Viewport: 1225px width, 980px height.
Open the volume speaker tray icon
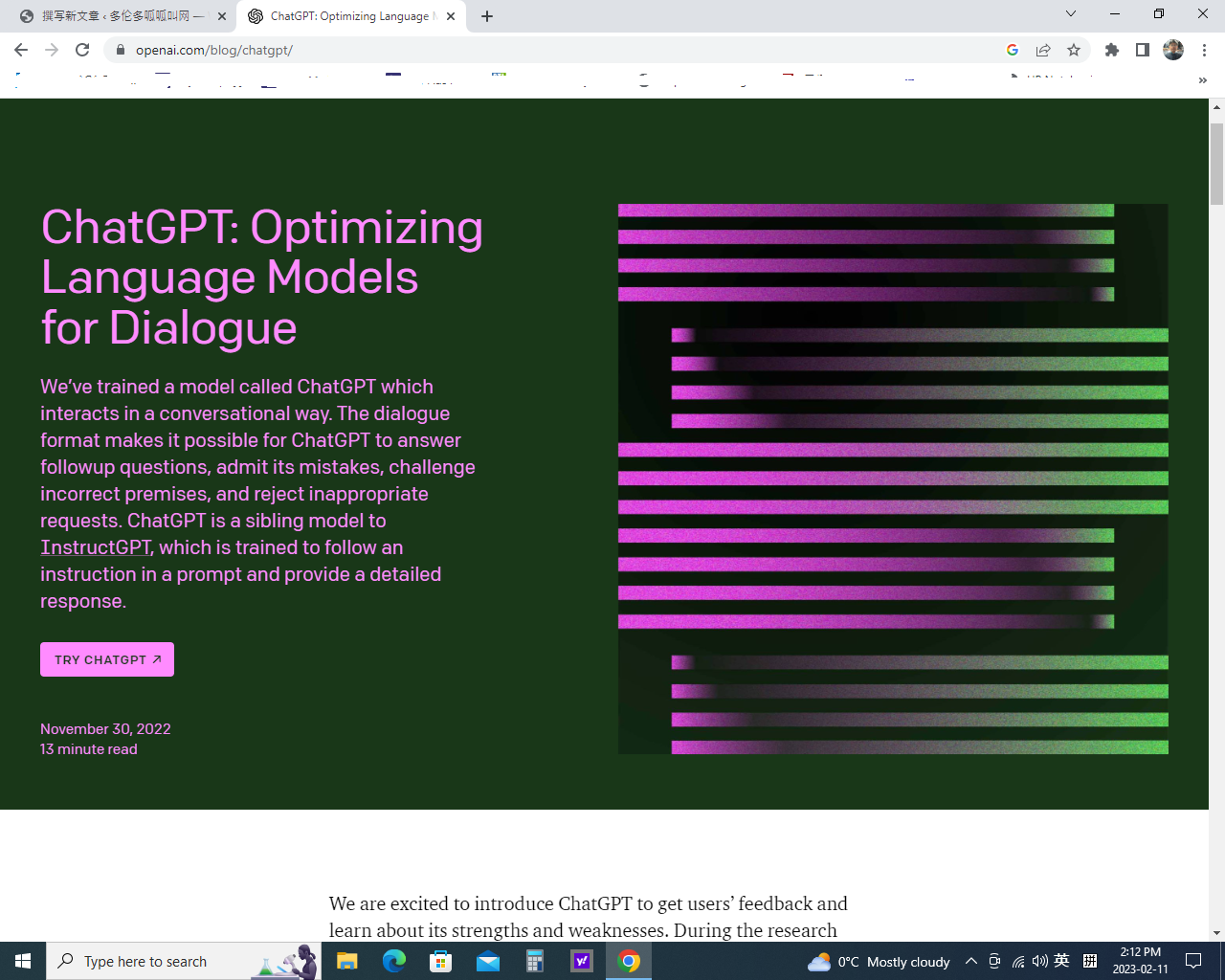pyautogui.click(x=1039, y=961)
